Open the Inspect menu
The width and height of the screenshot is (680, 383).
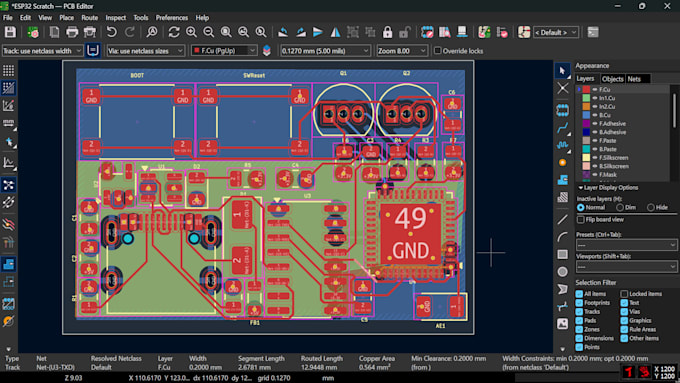pyautogui.click(x=115, y=18)
